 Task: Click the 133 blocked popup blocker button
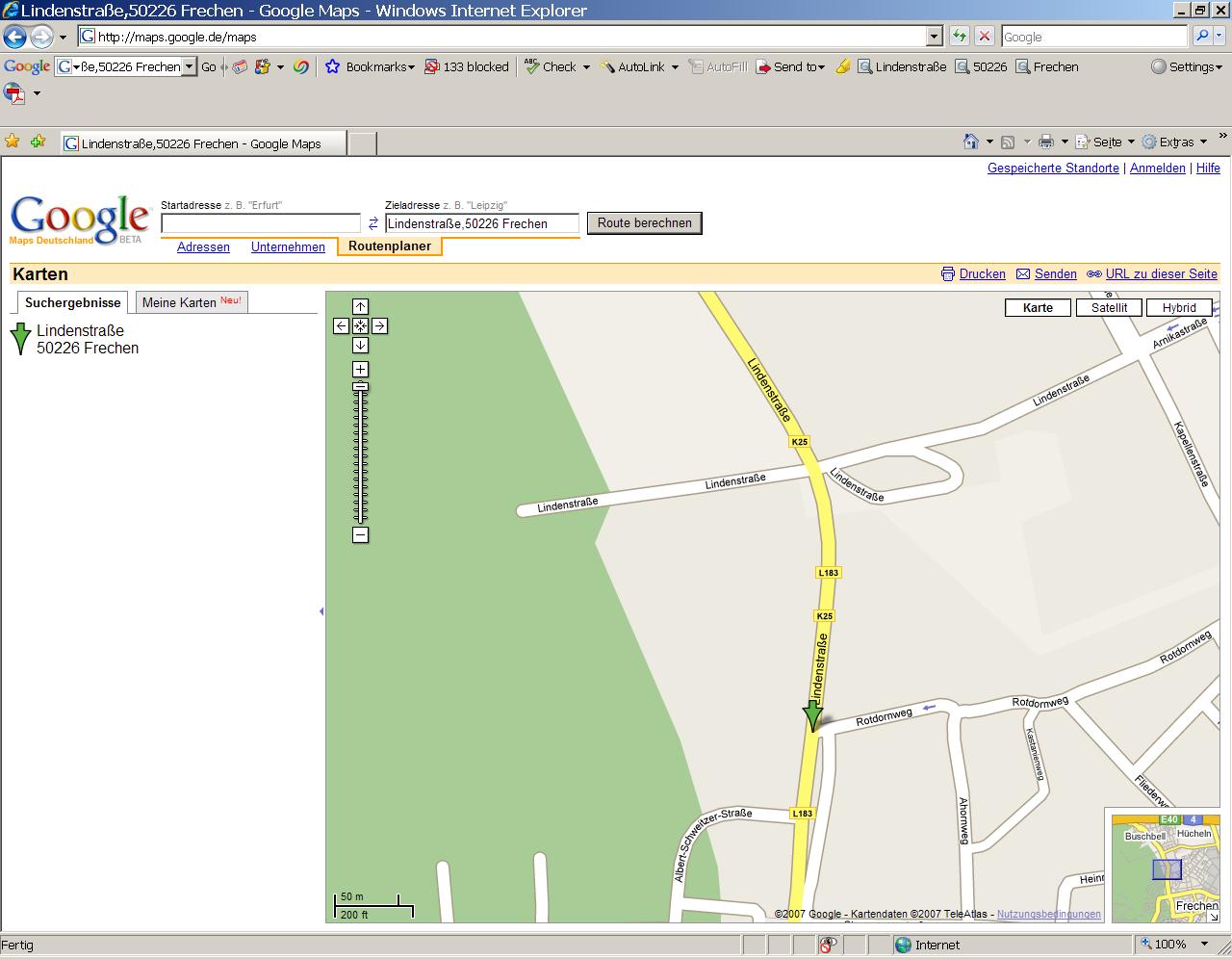click(467, 66)
